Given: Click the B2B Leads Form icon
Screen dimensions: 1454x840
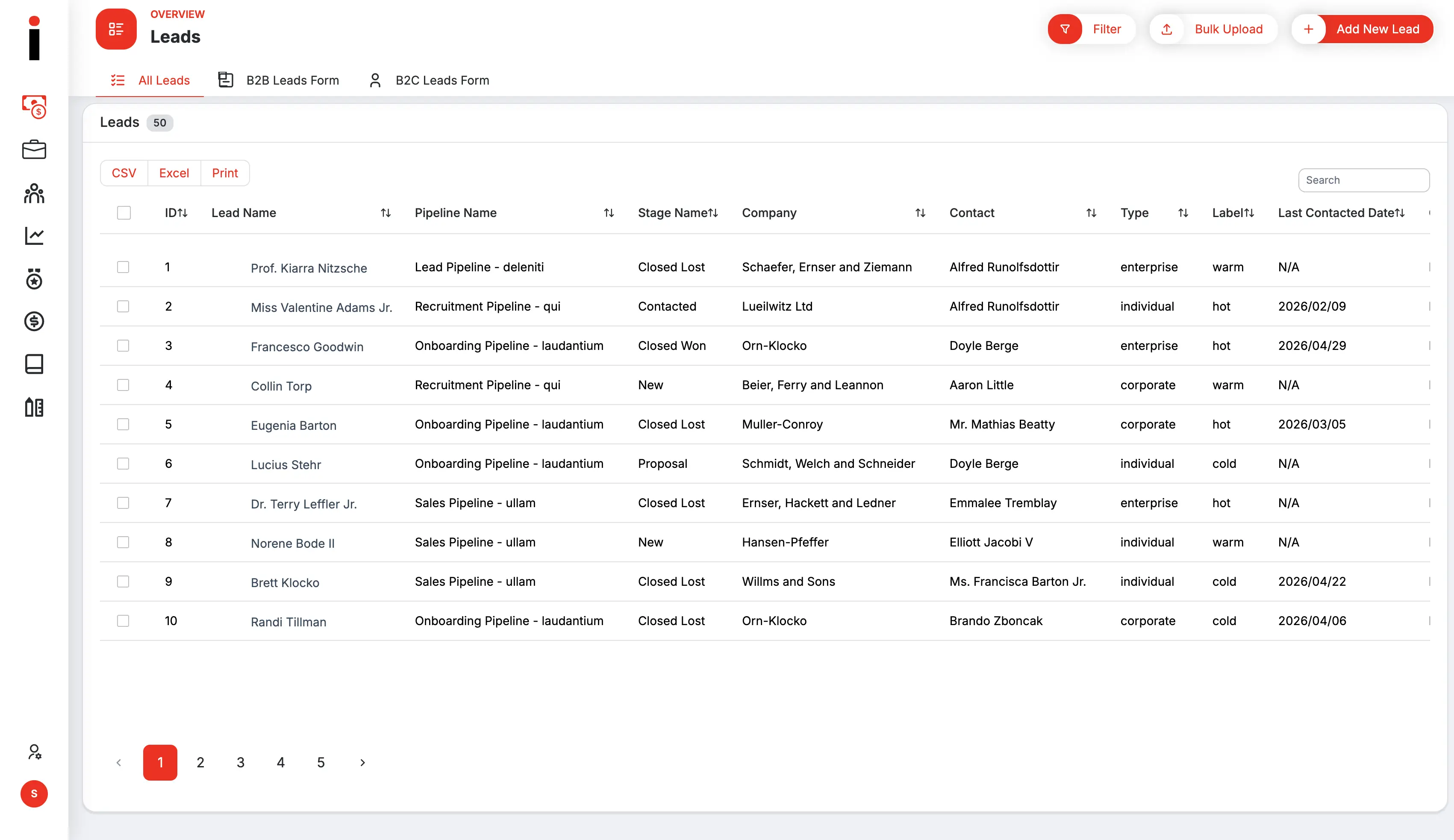Looking at the screenshot, I should (226, 79).
